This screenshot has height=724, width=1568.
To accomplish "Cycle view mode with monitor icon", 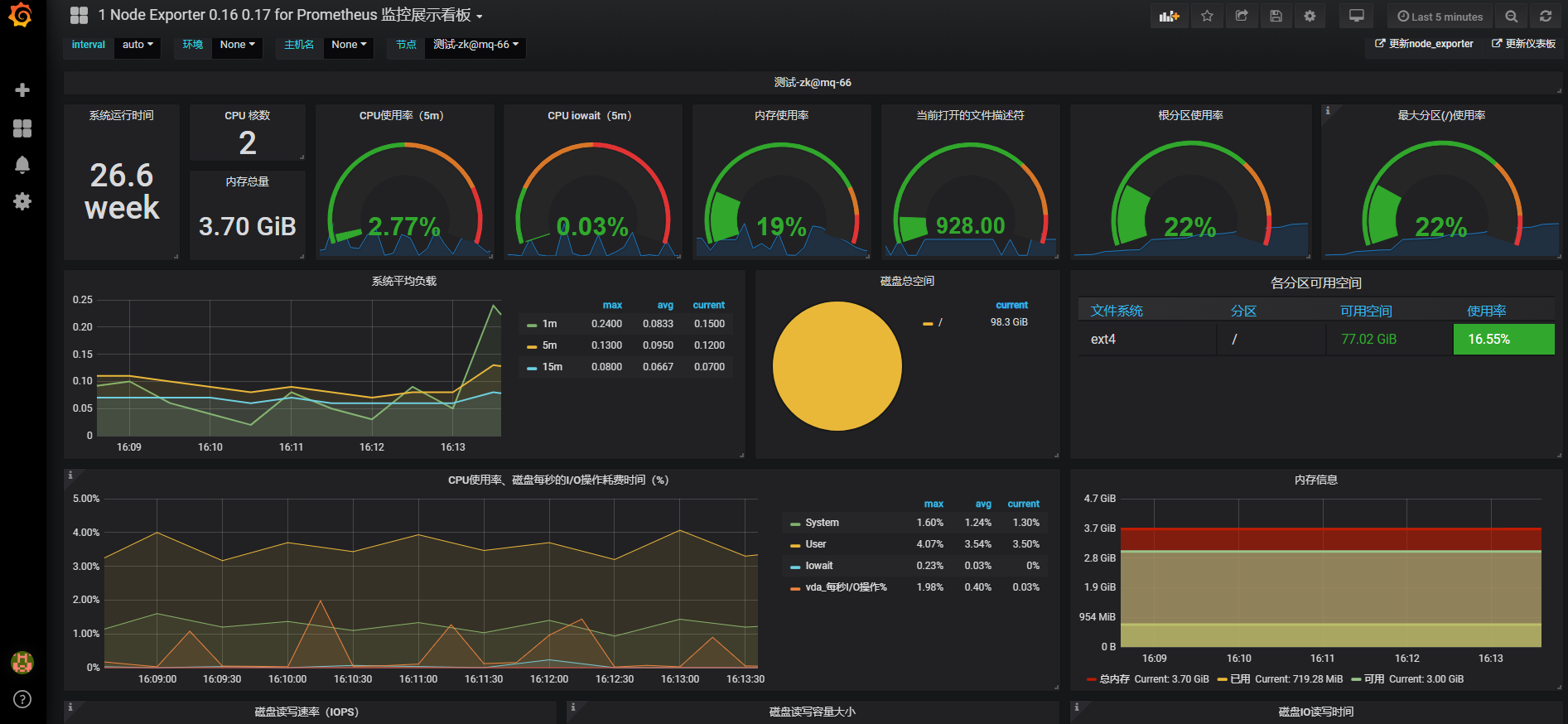I will (x=1356, y=16).
